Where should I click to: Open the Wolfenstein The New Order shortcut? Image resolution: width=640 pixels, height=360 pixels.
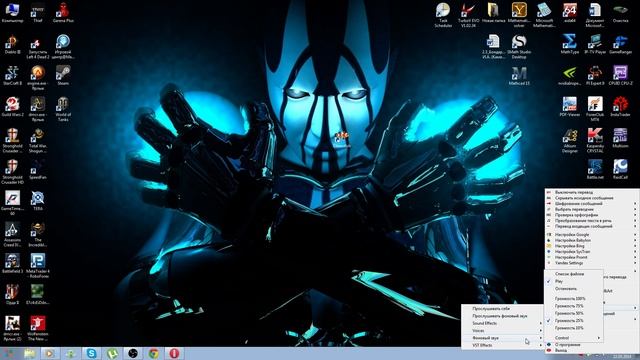38,328
